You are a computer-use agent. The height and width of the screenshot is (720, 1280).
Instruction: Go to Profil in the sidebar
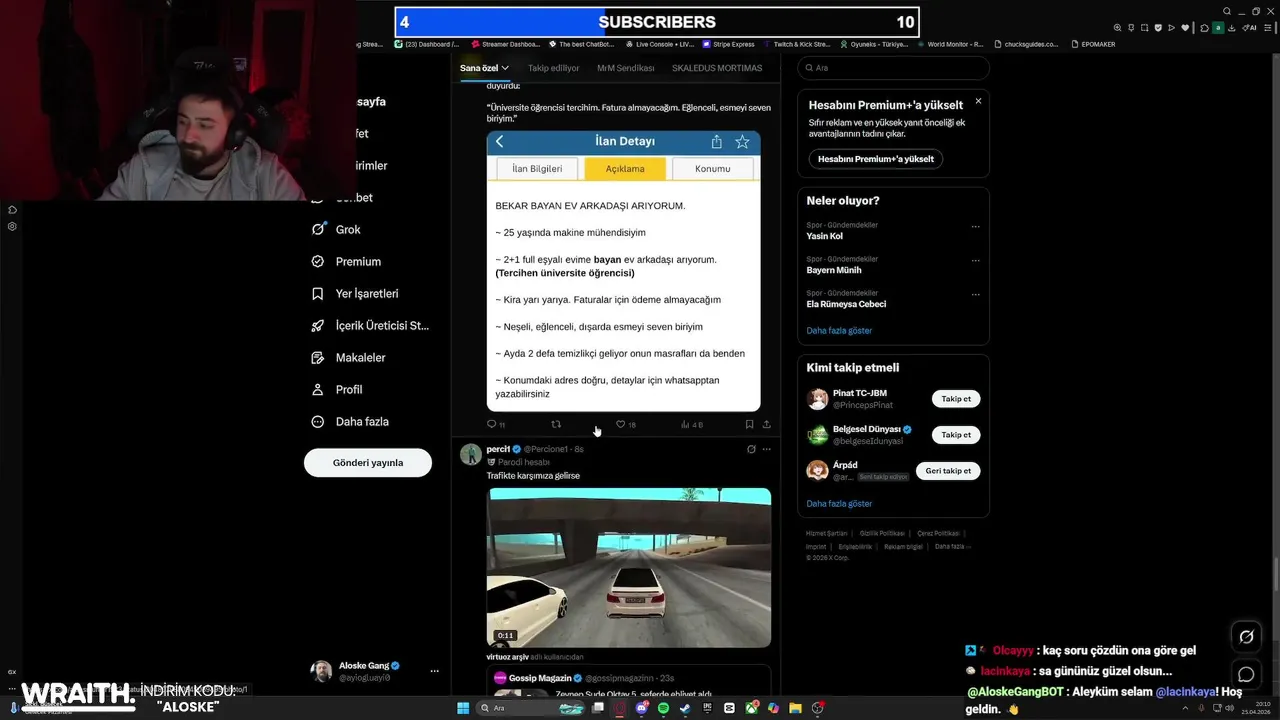pyautogui.click(x=336, y=389)
